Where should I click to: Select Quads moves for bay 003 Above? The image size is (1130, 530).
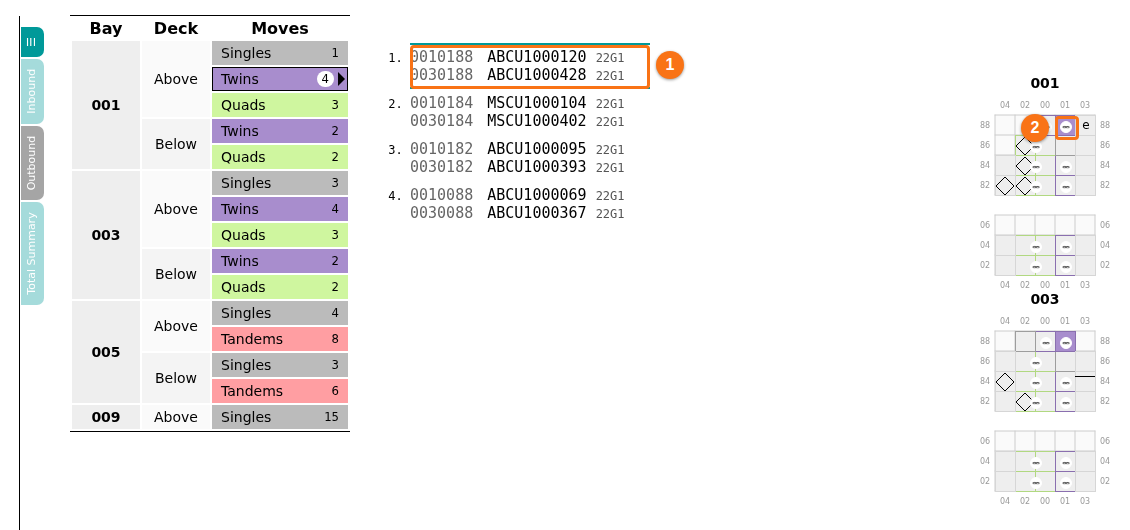[x=280, y=235]
